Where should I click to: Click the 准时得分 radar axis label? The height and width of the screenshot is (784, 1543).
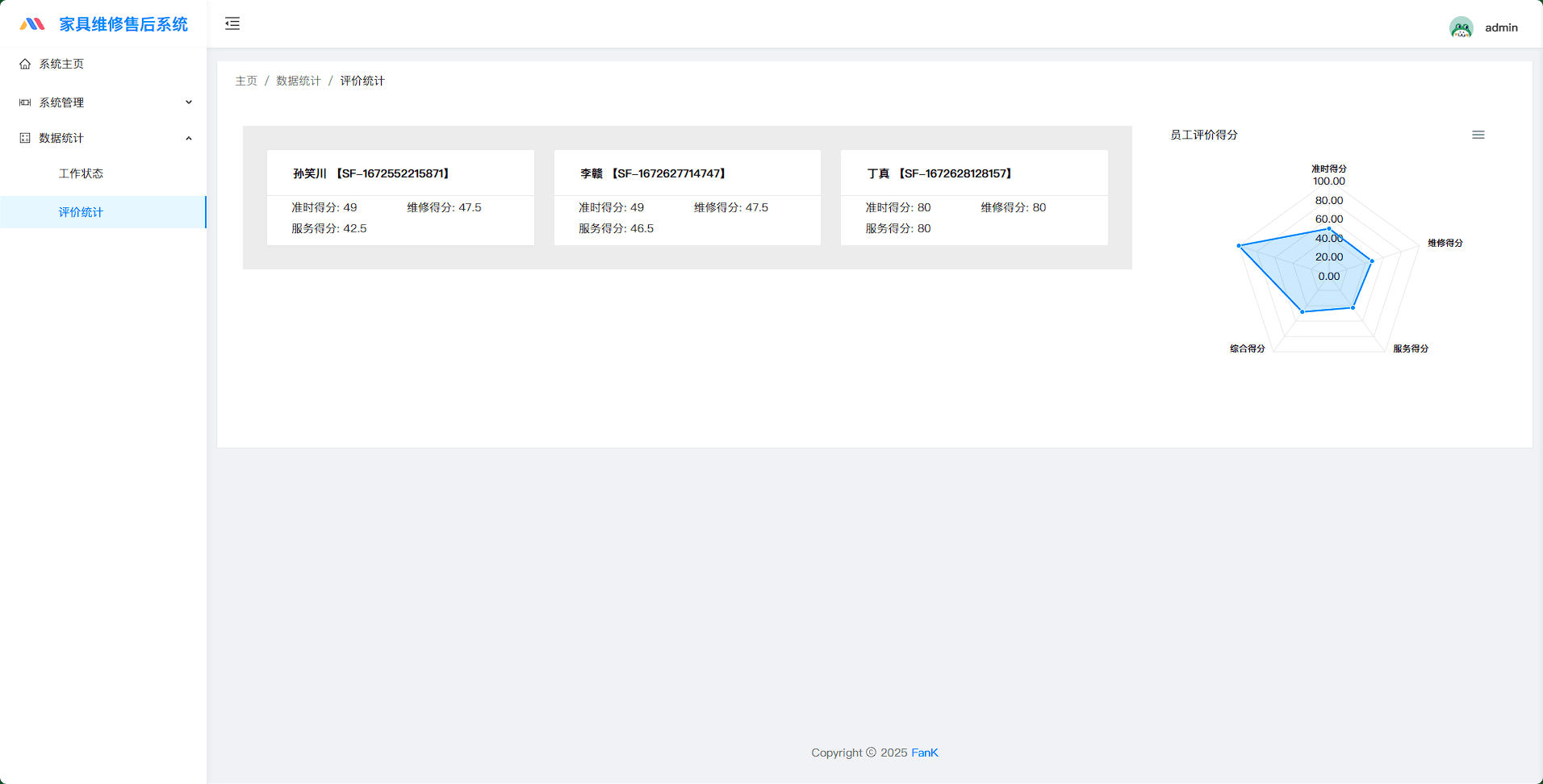1328,169
